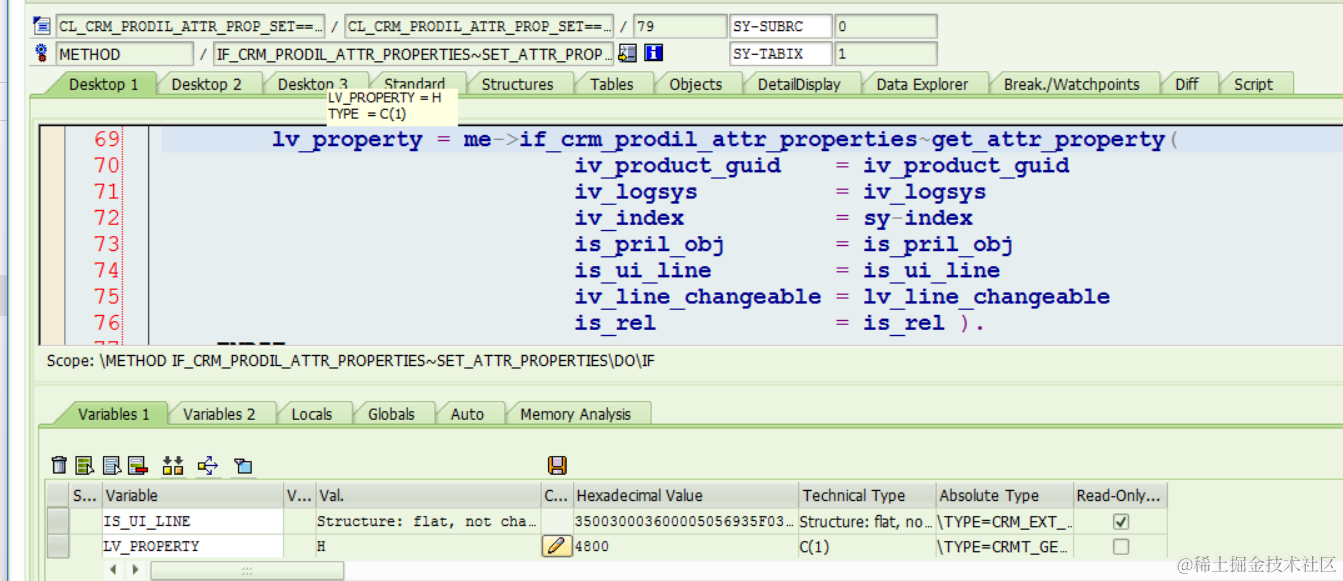Click the program icon in the top-left header
Screen dimensions: 1343x581
pos(42,26)
